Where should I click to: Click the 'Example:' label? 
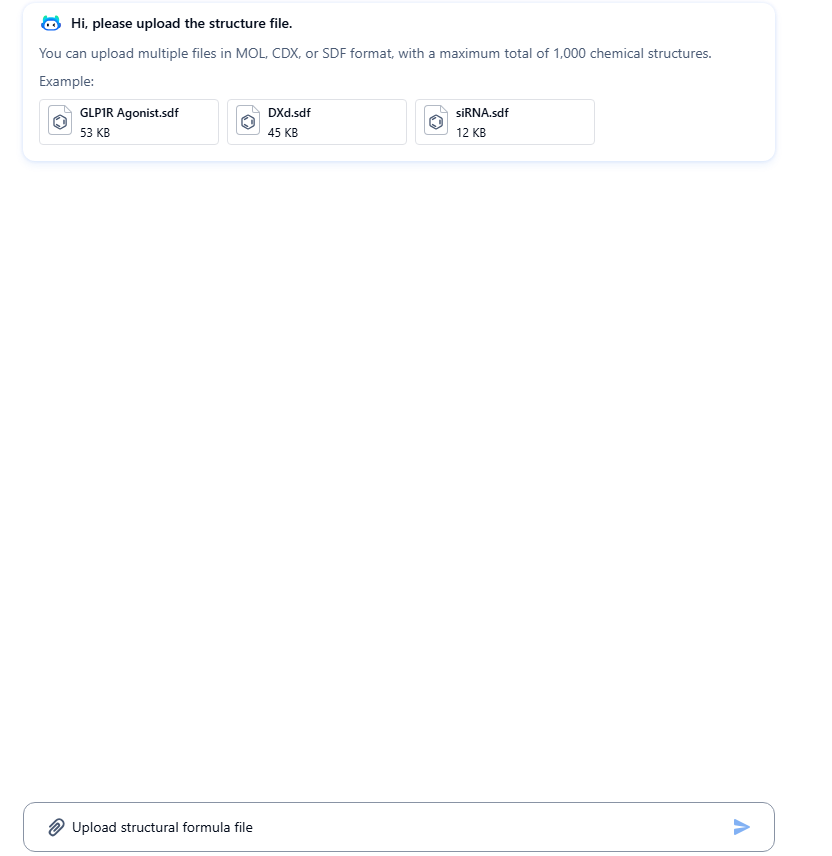pos(66,81)
